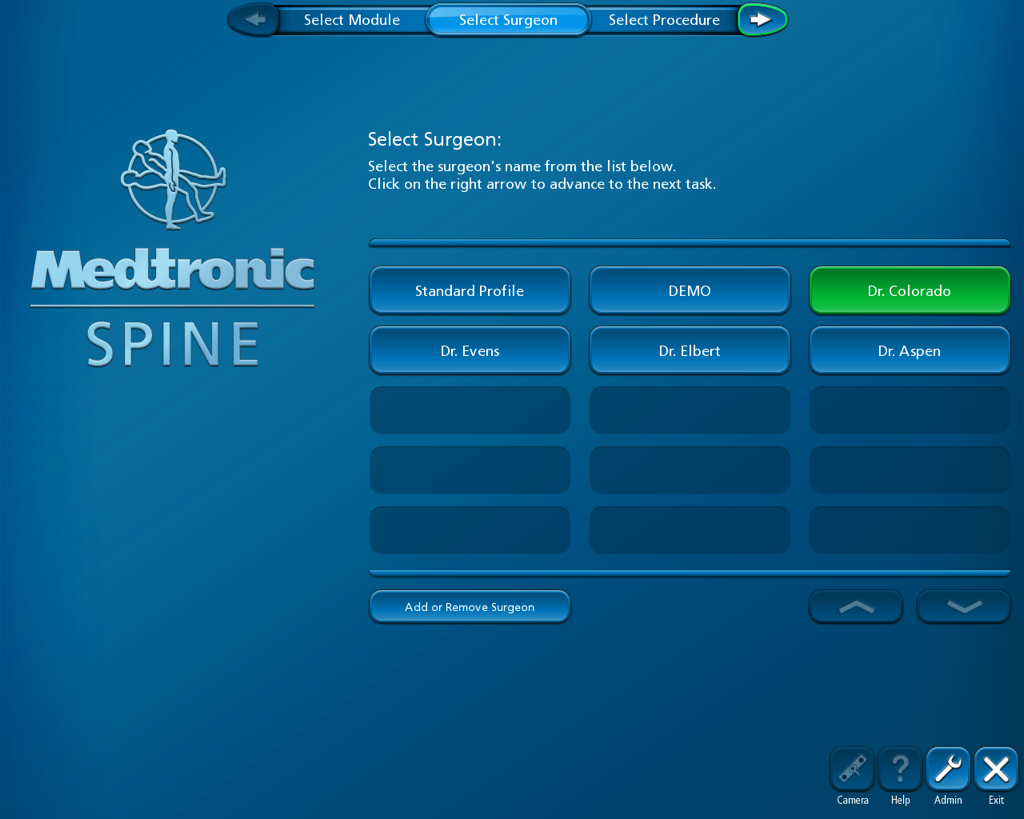Choose the Standard Profile surgeon button

click(470, 290)
